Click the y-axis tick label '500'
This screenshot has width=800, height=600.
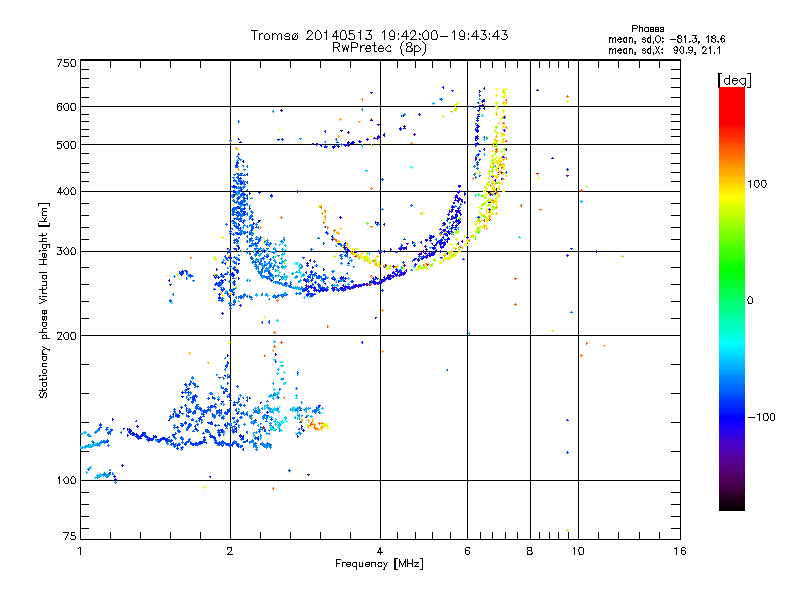[x=67, y=145]
